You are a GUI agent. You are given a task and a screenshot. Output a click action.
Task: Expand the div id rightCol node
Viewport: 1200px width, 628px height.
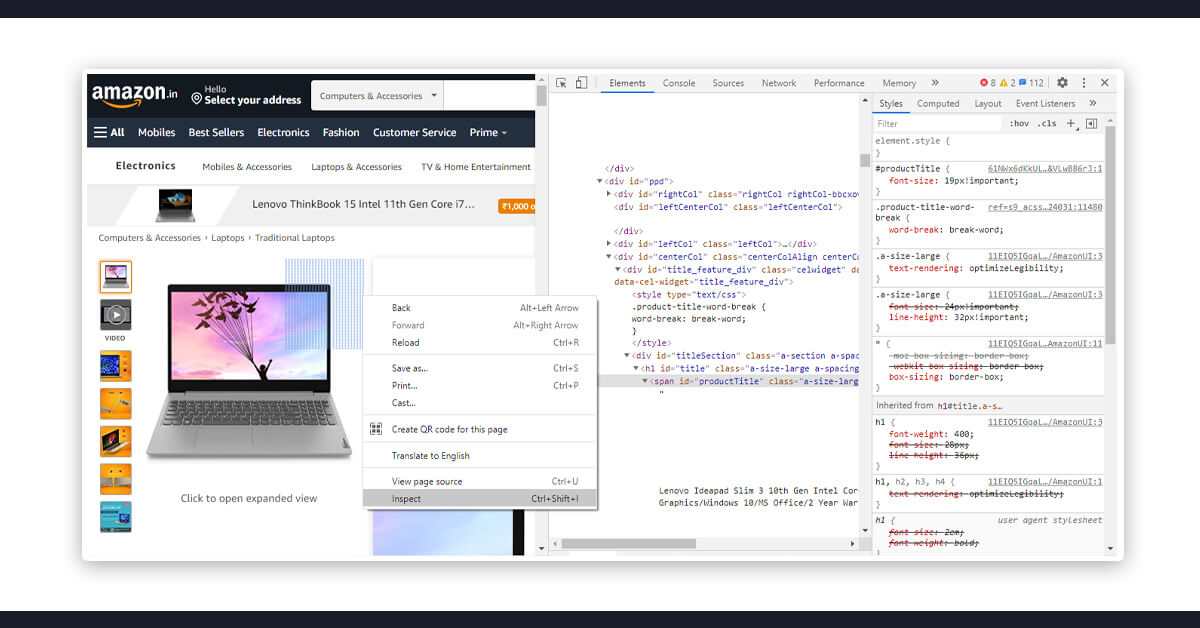tap(609, 194)
